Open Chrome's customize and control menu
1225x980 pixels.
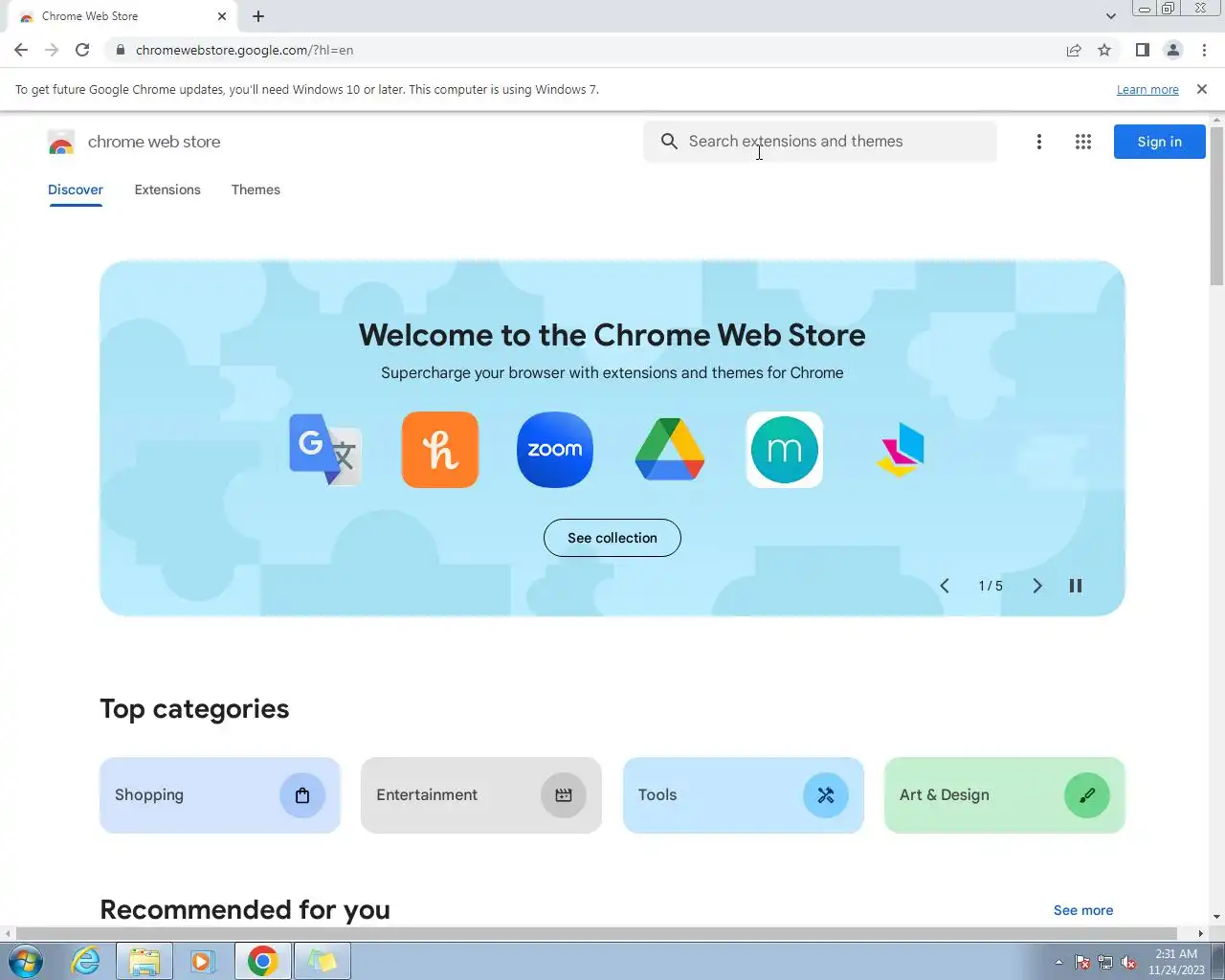tap(1204, 50)
